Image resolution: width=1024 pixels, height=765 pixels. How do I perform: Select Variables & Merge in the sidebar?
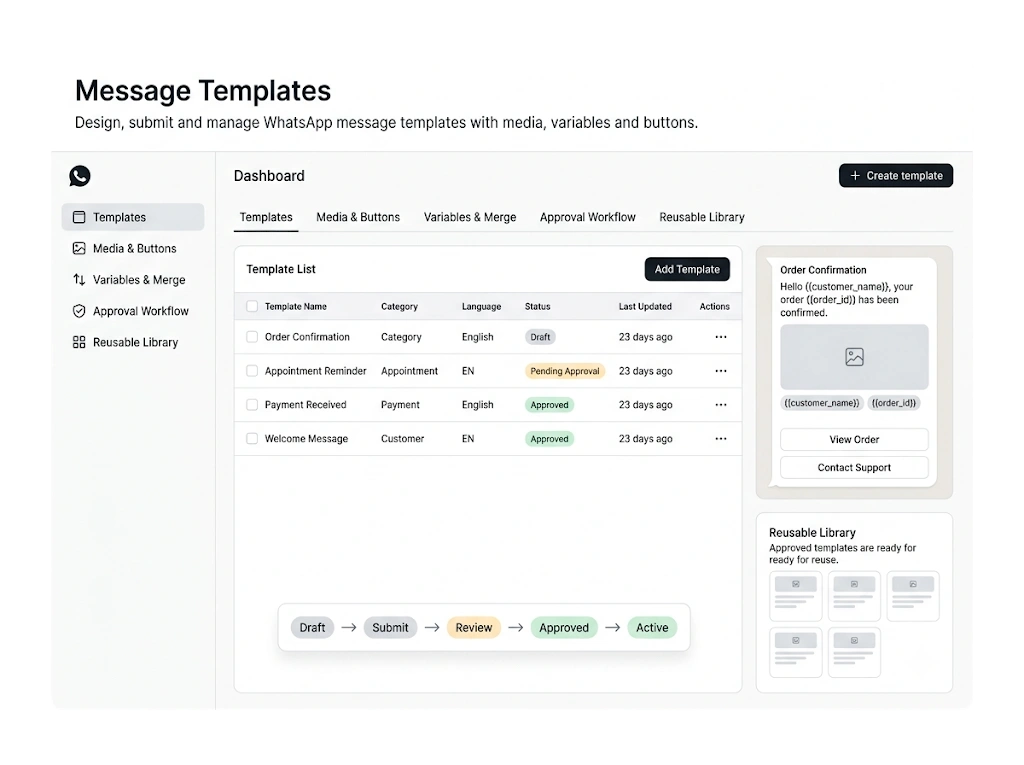pos(133,280)
